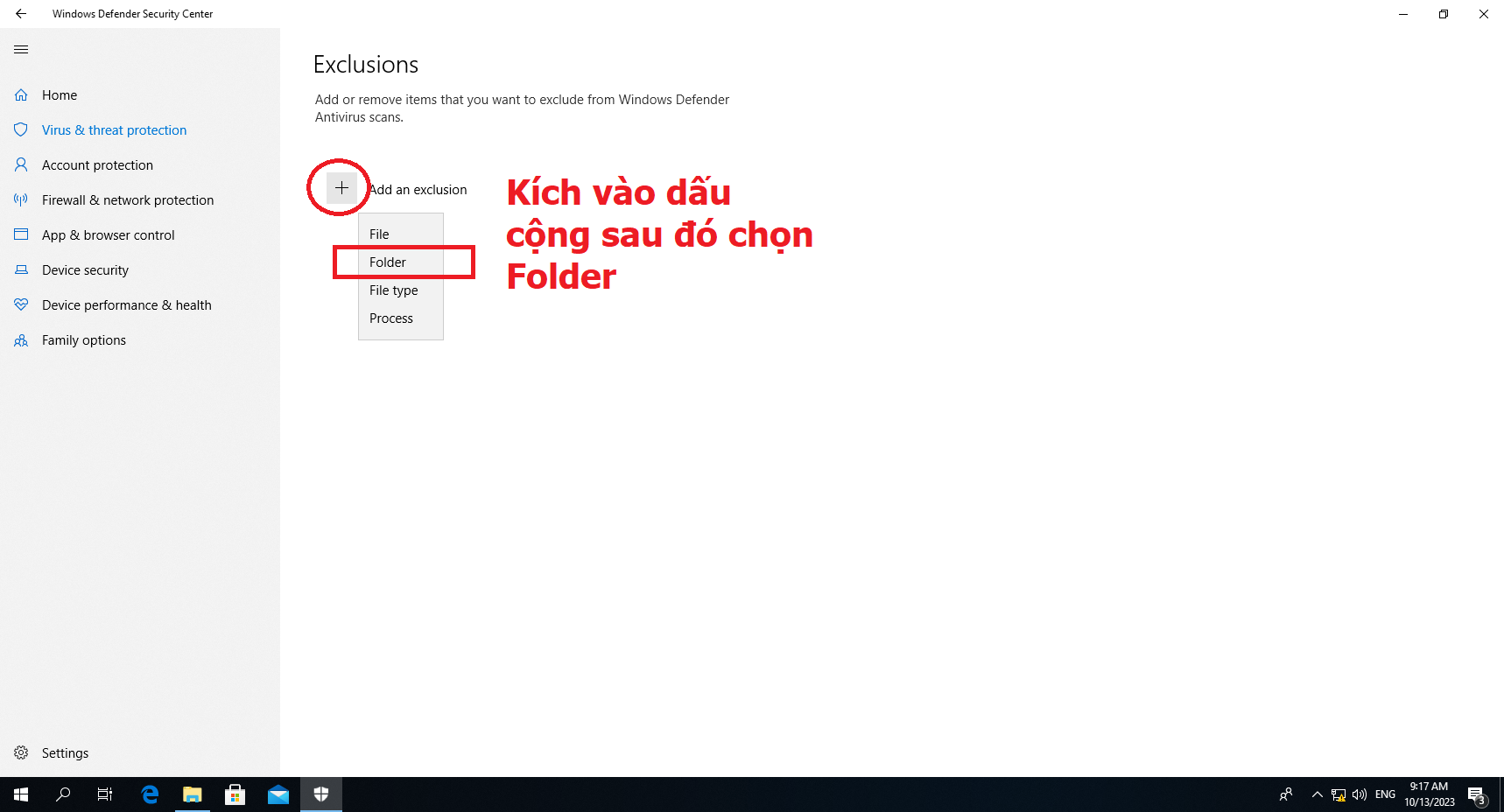Click the ENG language indicator
The height and width of the screenshot is (812, 1504).
(x=1385, y=794)
